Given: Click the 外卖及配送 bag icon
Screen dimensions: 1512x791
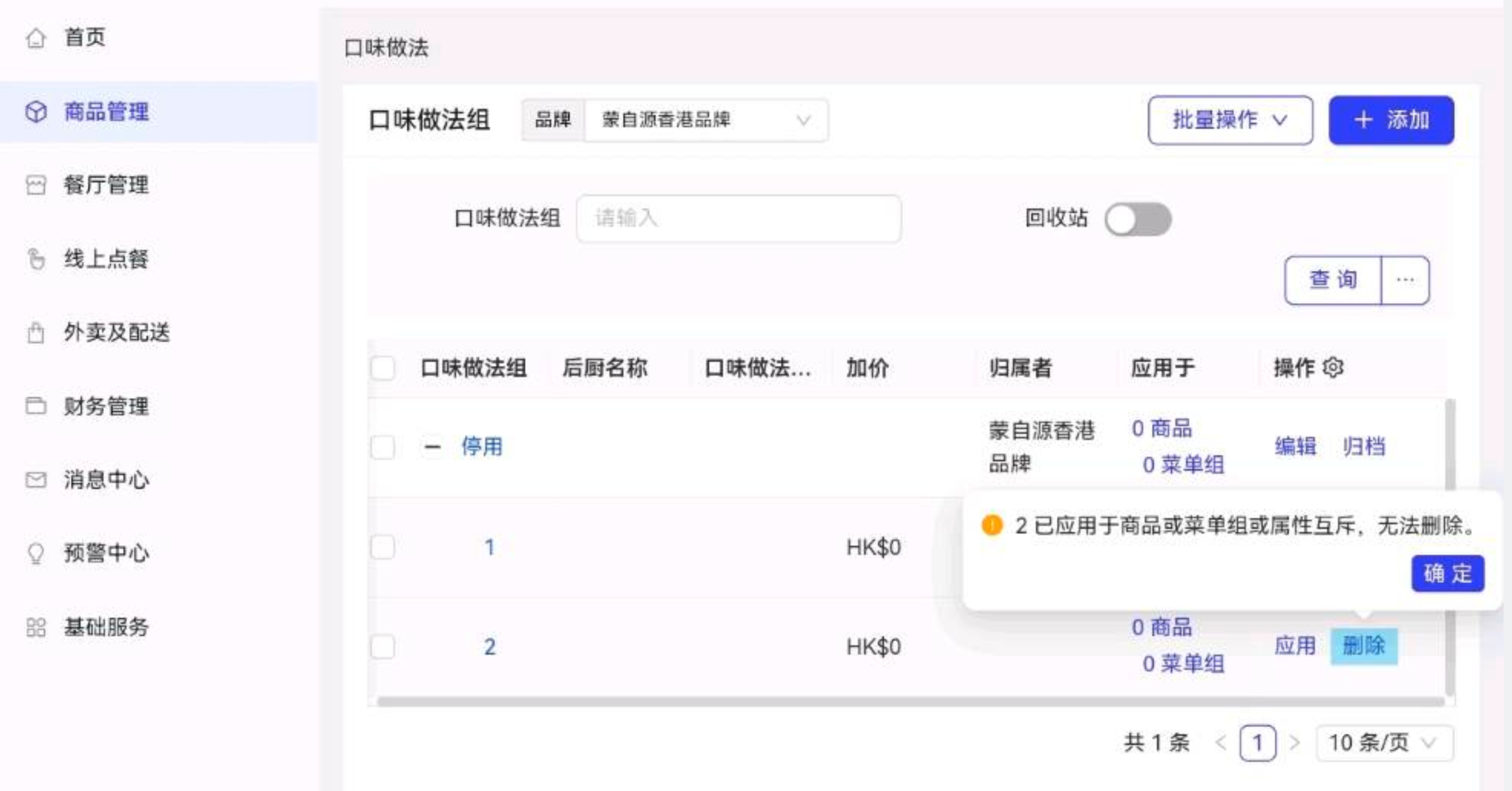Looking at the screenshot, I should 36,333.
